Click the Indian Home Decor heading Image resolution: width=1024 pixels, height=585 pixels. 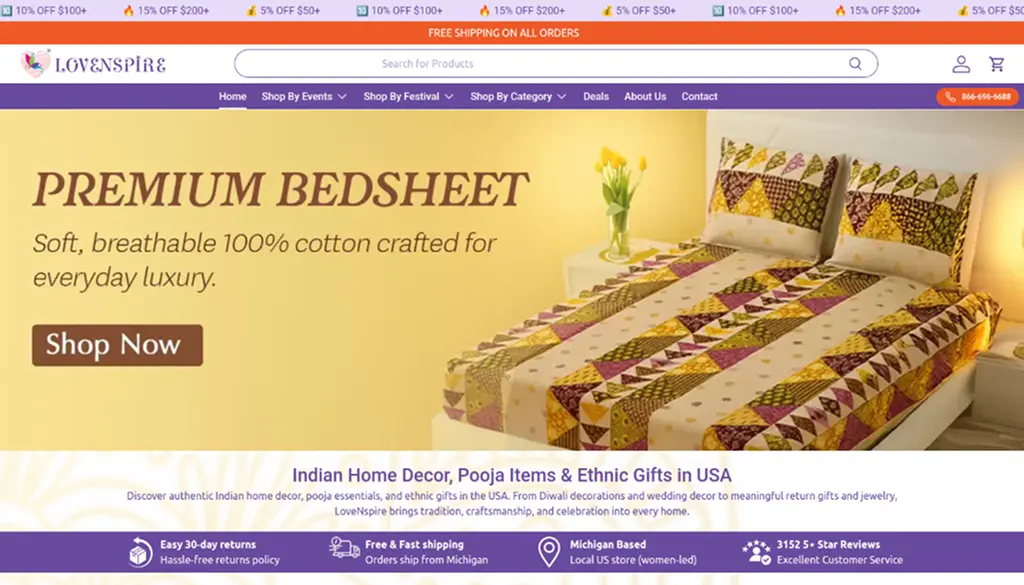pos(511,475)
